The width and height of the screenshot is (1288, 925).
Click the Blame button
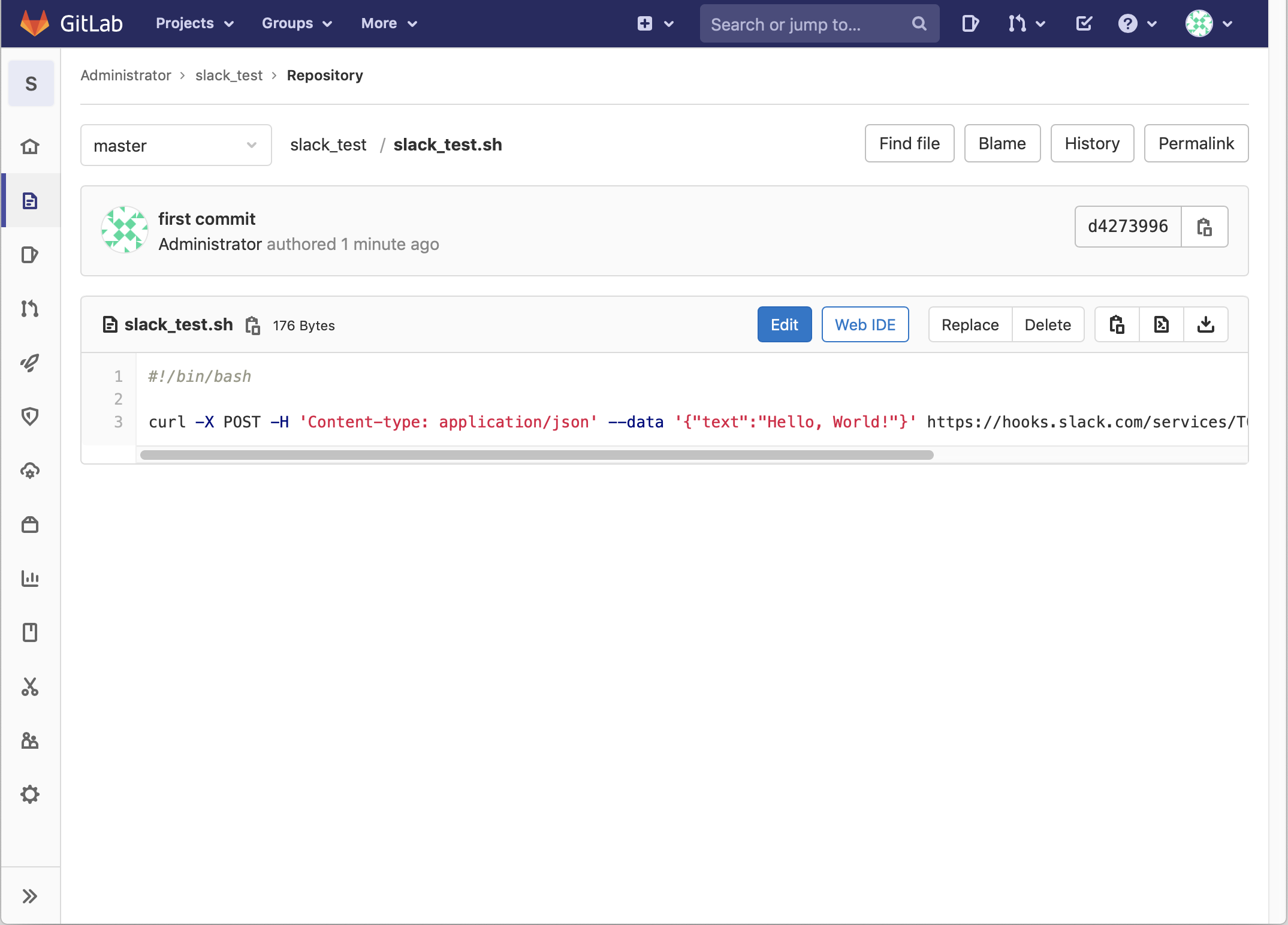[x=1002, y=143]
